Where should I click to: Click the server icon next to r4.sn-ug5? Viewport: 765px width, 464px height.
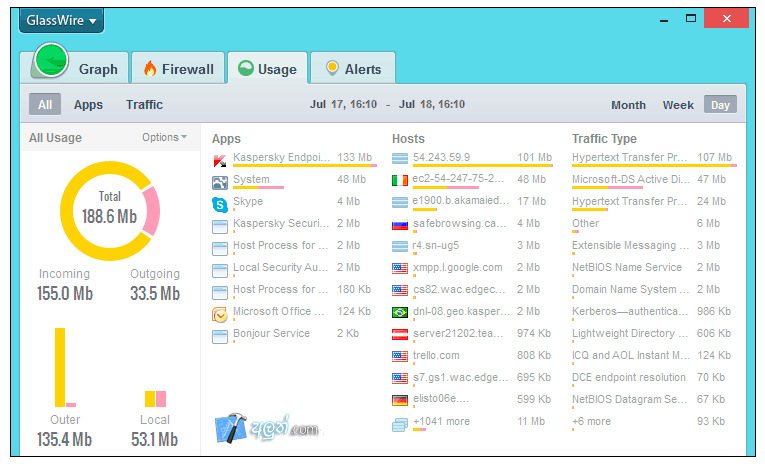coord(400,246)
